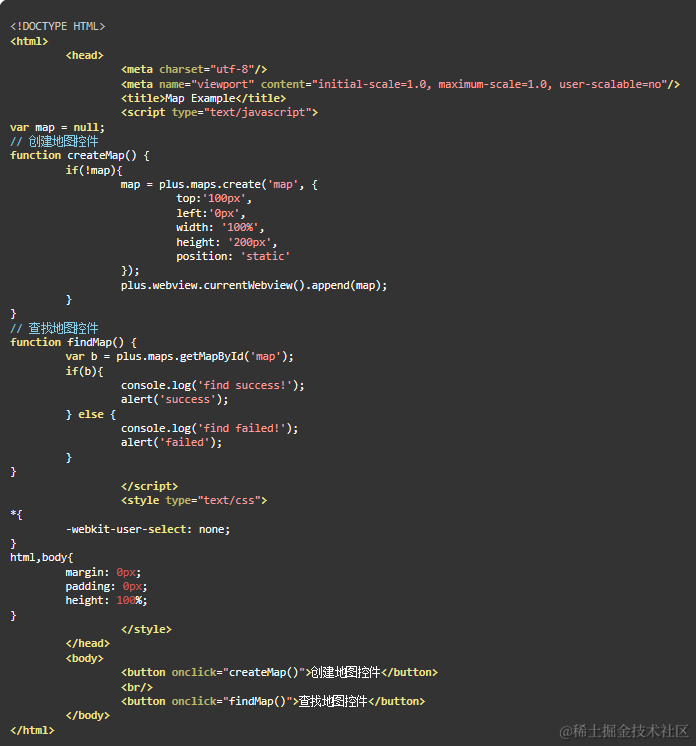Click the opening <head> tag
The image size is (696, 746).
[x=85, y=56]
